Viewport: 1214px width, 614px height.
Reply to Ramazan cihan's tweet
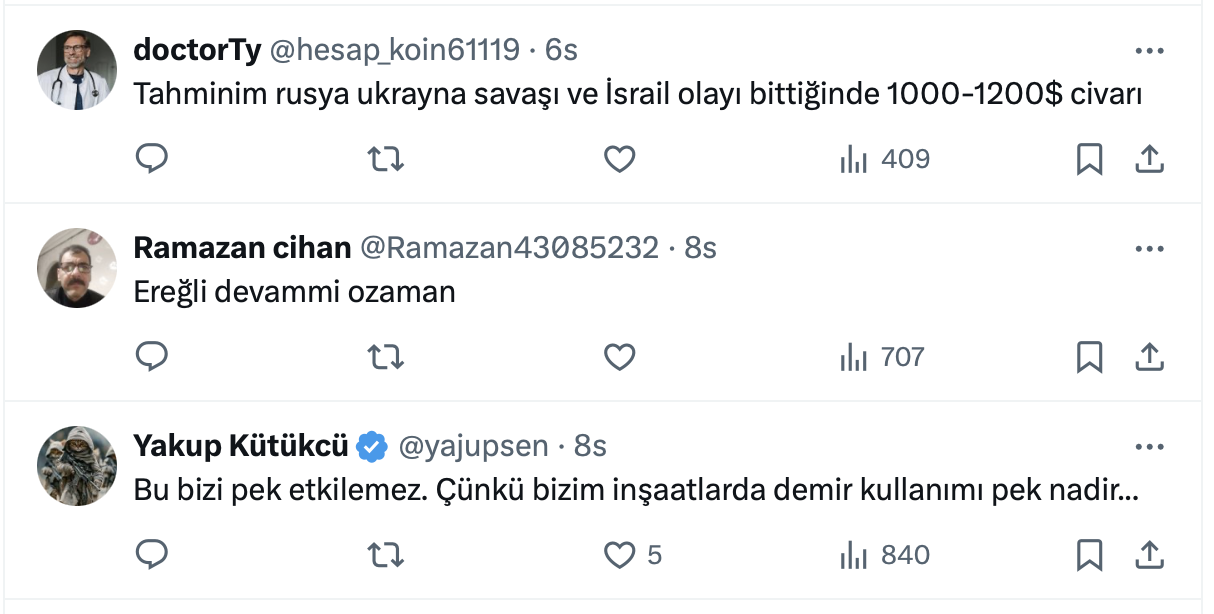tap(152, 356)
